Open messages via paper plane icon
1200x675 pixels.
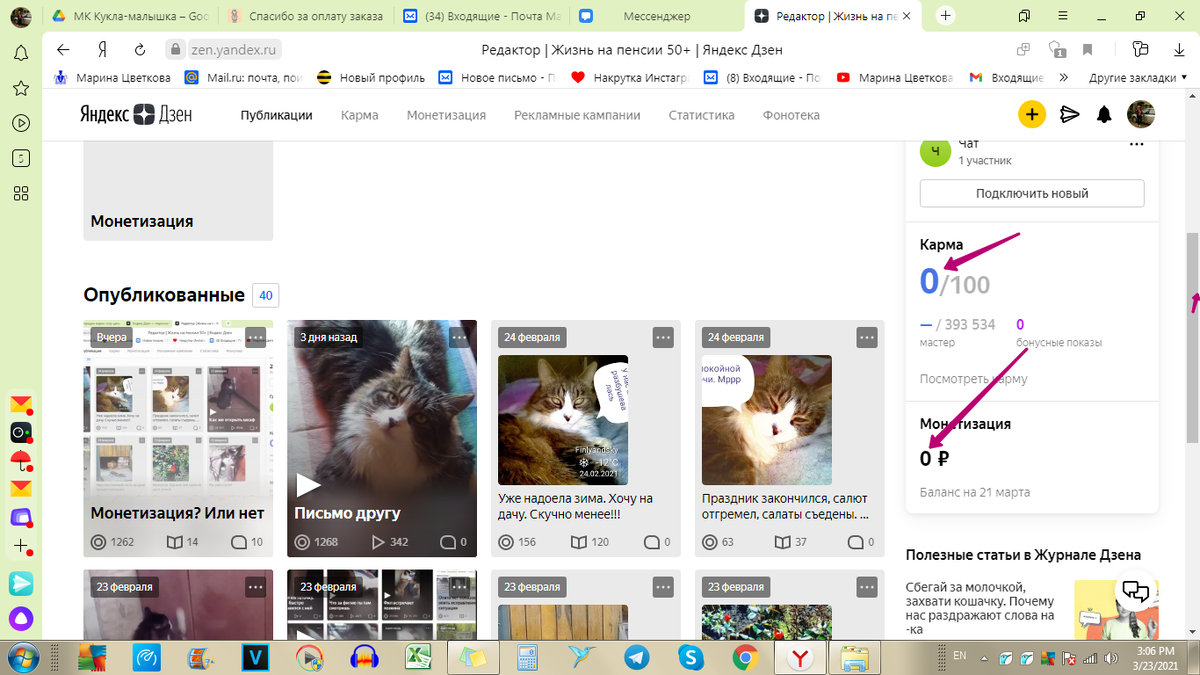[1070, 115]
